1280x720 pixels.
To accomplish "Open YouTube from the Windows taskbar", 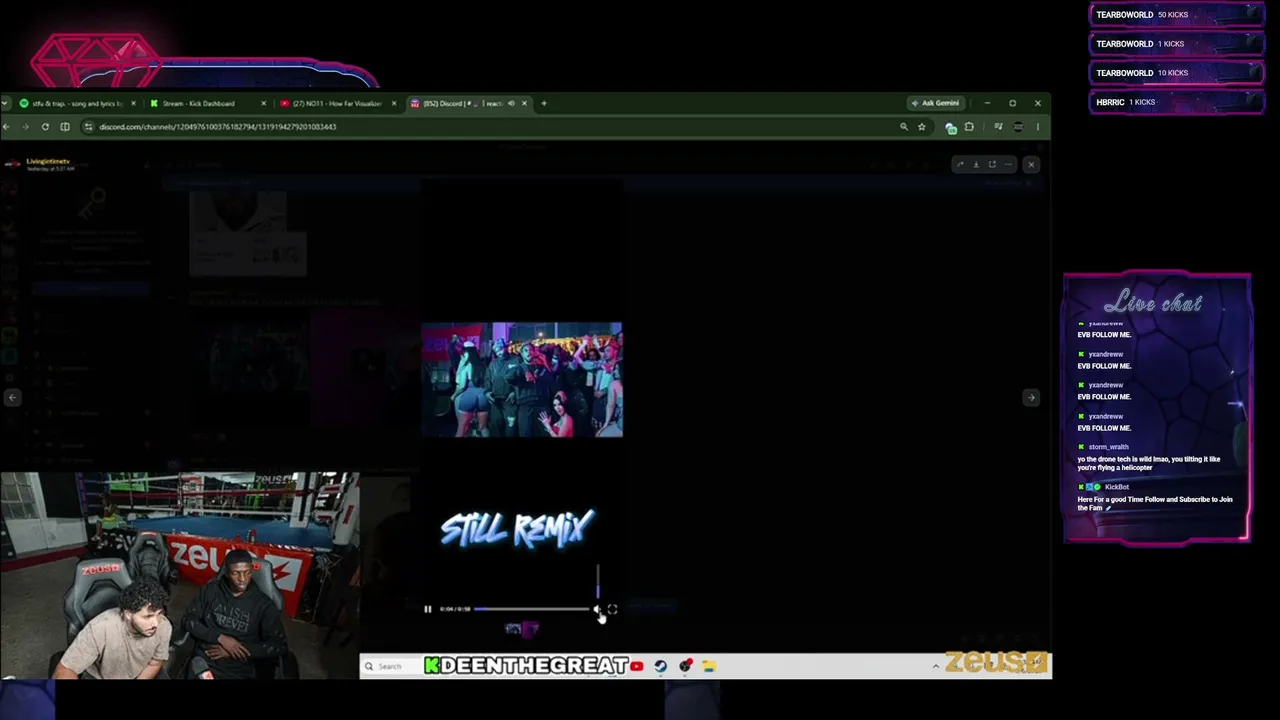I will point(637,666).
